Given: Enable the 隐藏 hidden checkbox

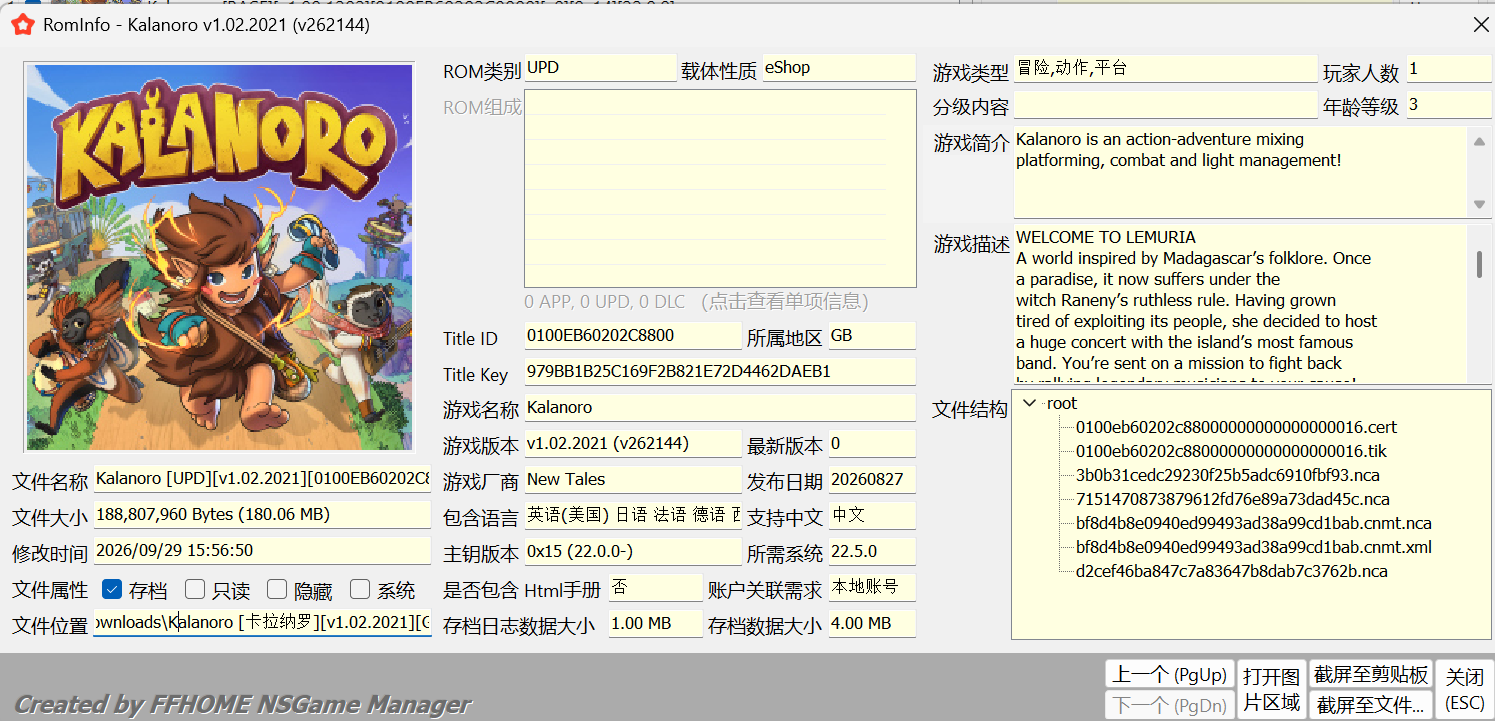Looking at the screenshot, I should [x=277, y=589].
